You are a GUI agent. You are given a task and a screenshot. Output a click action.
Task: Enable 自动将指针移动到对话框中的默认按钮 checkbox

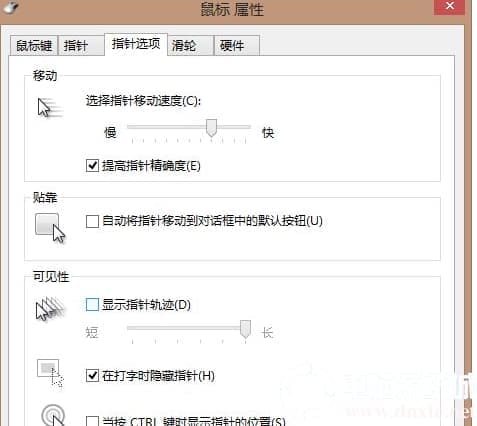tap(92, 221)
